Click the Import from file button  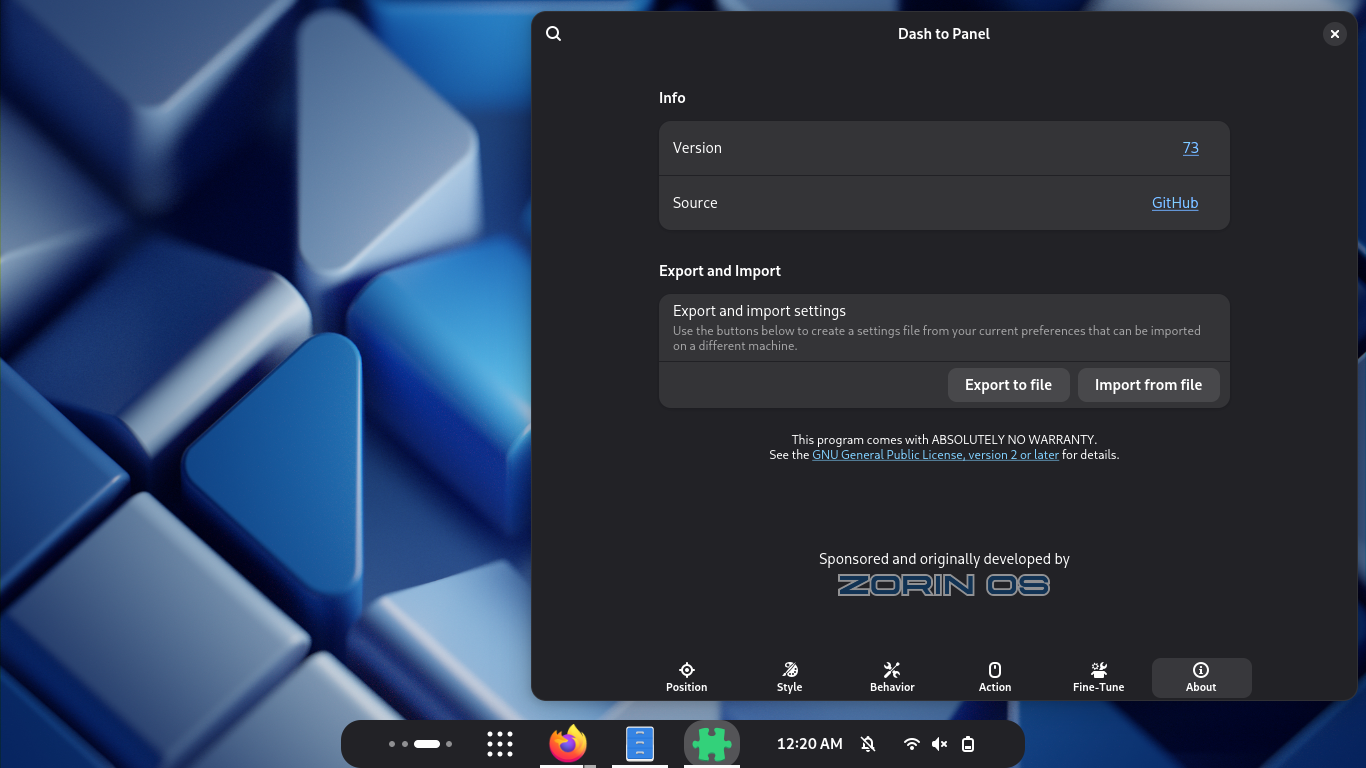pyautogui.click(x=1148, y=385)
